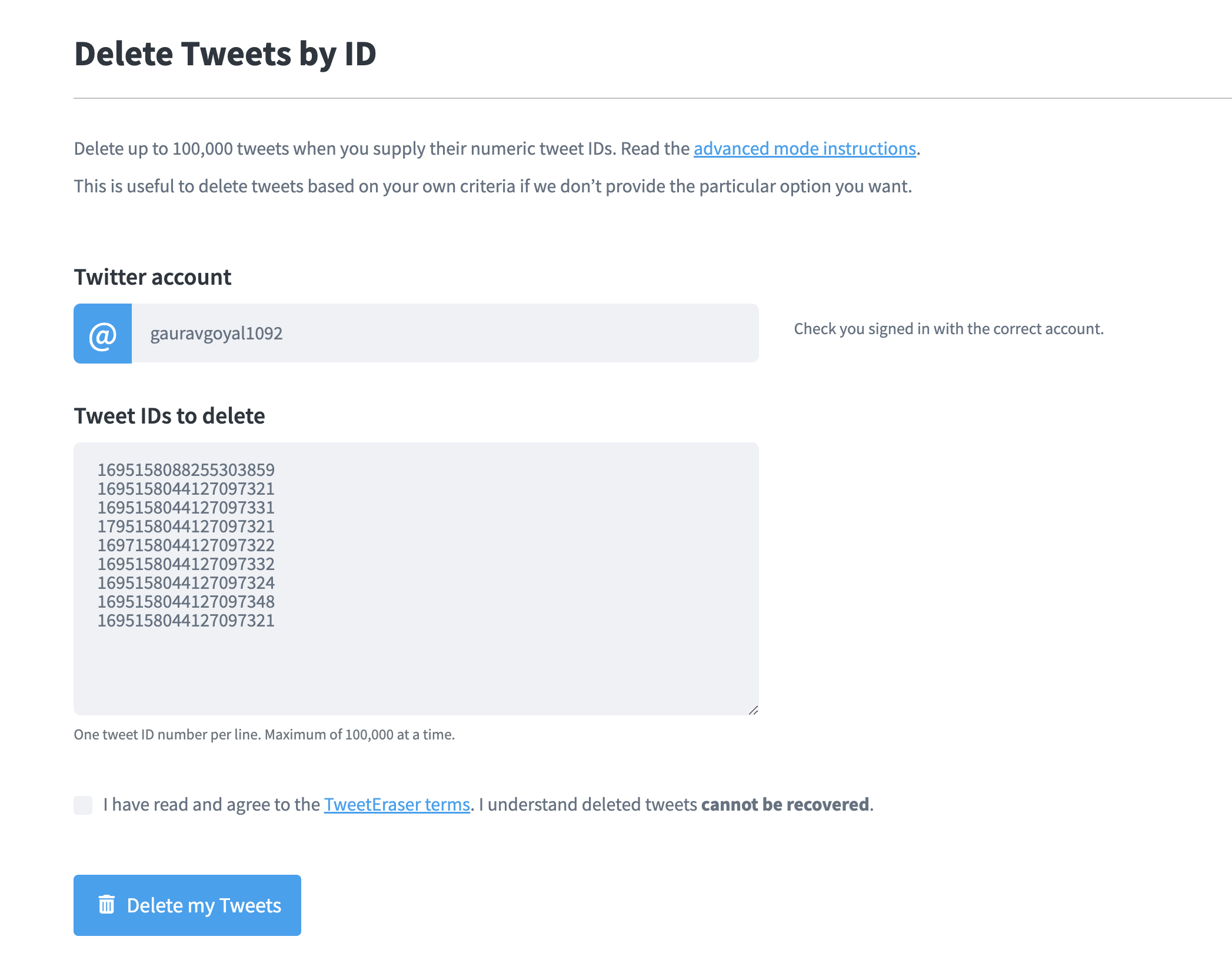This screenshot has width=1232, height=973.
Task: Click the line with ID 1695158044127097331
Action: coord(186,508)
